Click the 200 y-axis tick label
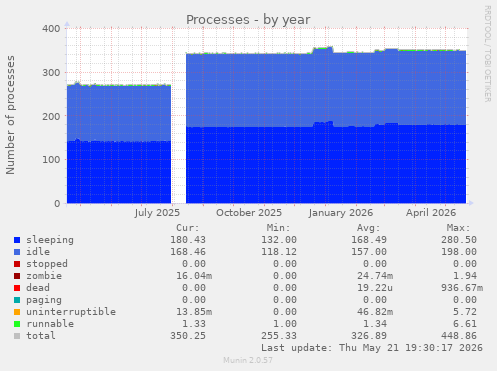This screenshot has height=371, width=497. point(51,116)
